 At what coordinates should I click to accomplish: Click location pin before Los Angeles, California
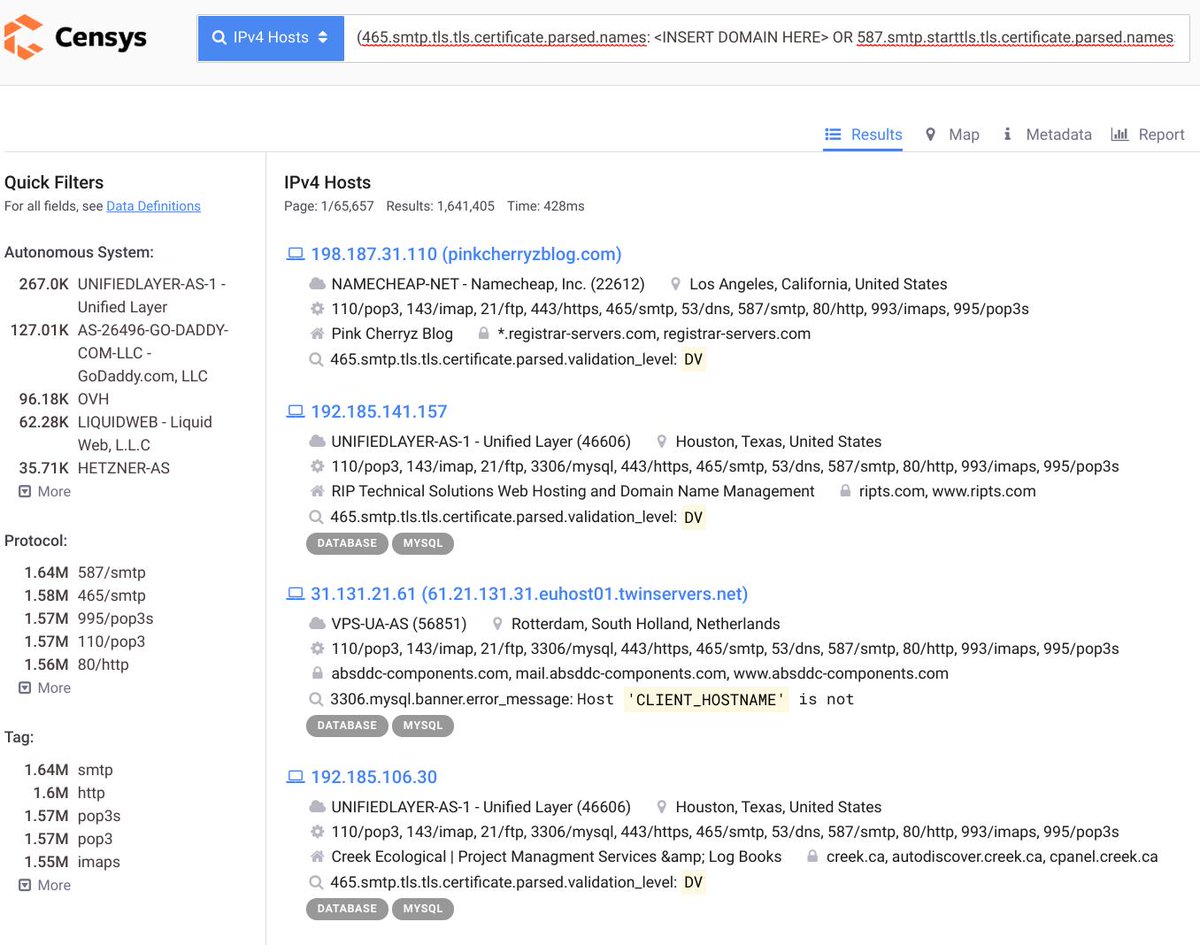click(x=676, y=284)
